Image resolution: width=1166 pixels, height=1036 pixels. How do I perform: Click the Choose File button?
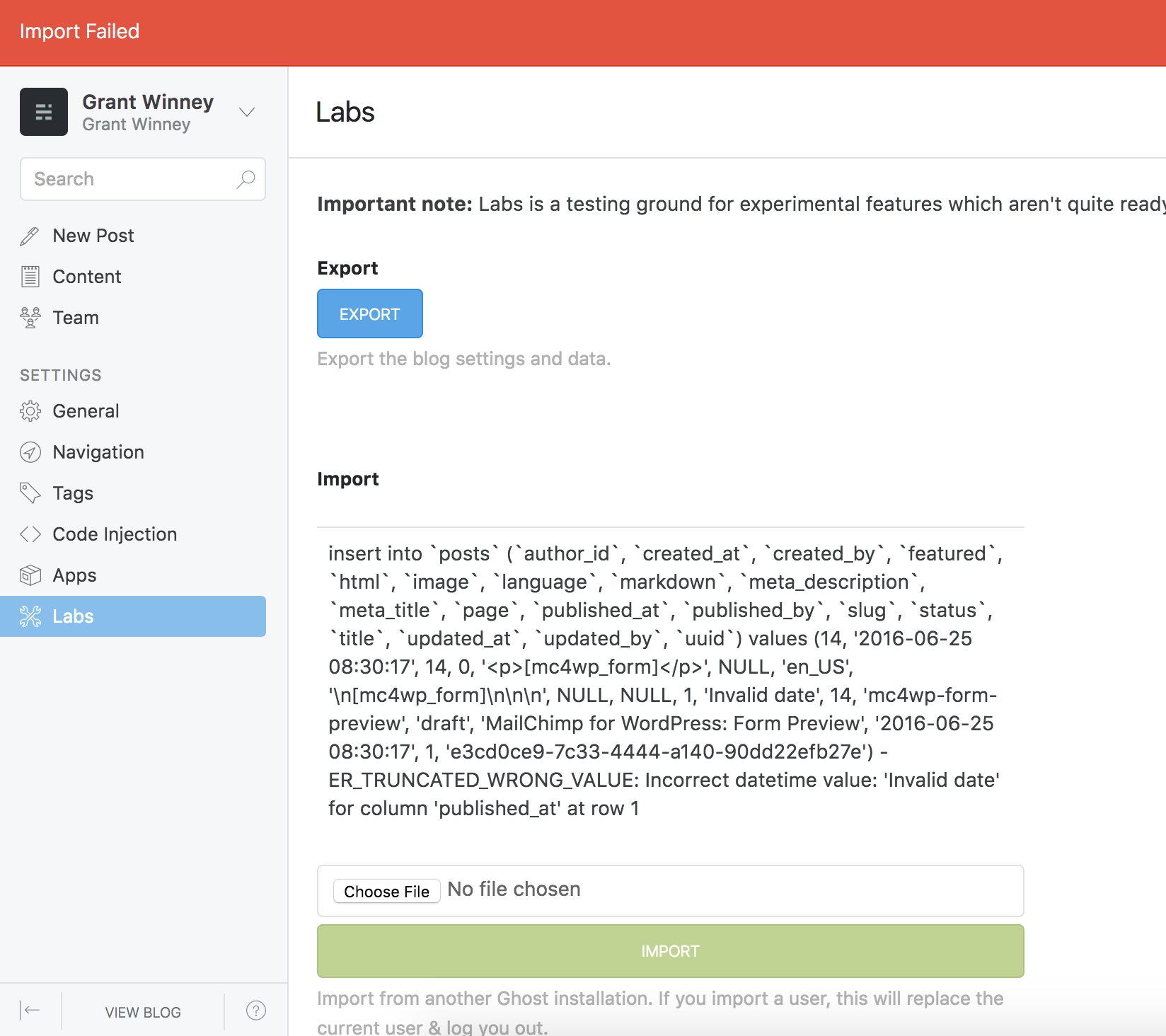pos(386,891)
